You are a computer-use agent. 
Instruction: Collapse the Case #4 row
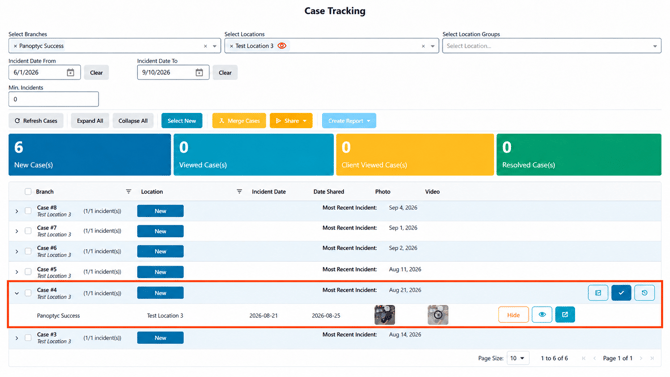tap(17, 293)
